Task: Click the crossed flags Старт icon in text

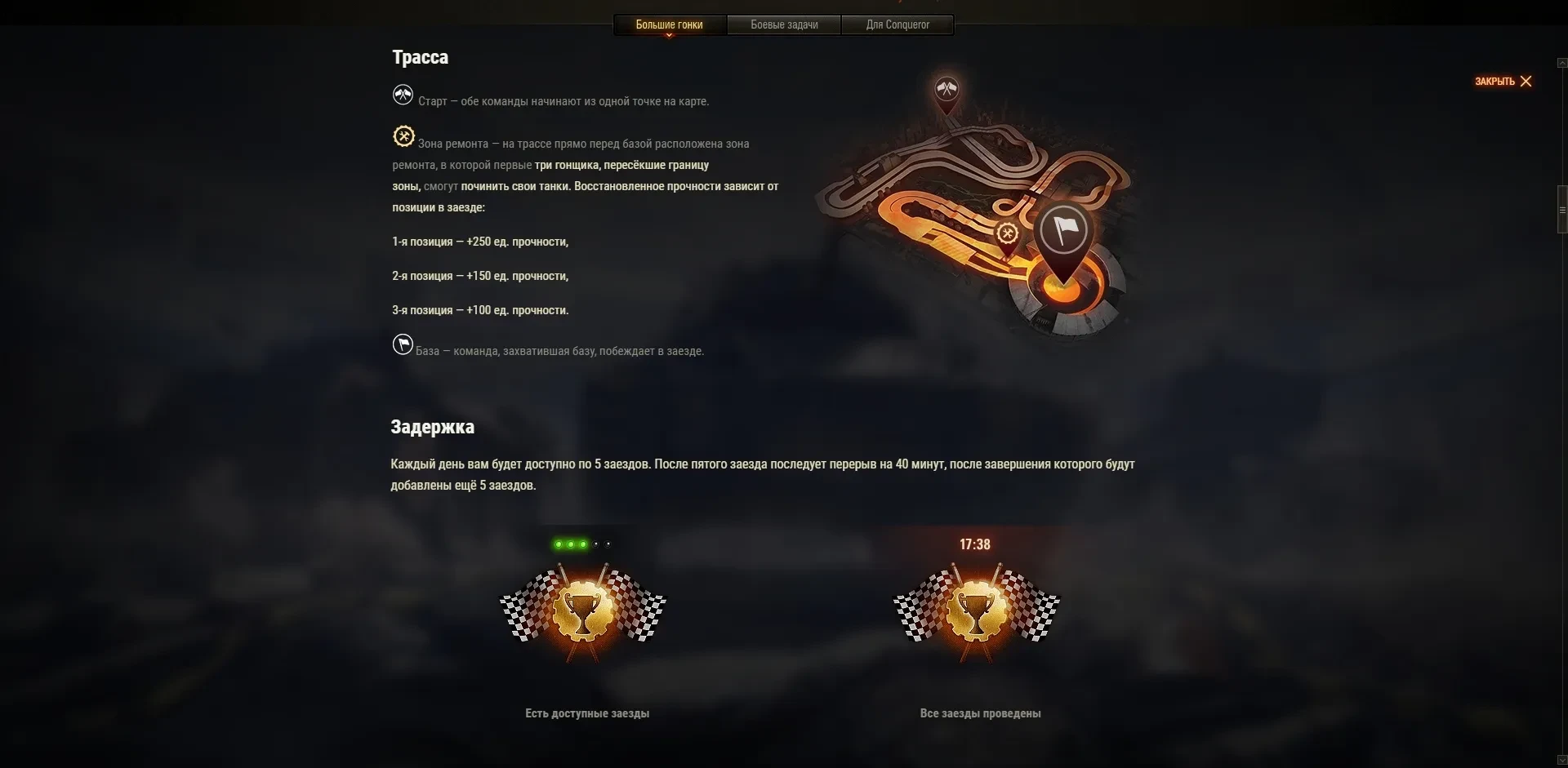Action: pyautogui.click(x=403, y=95)
